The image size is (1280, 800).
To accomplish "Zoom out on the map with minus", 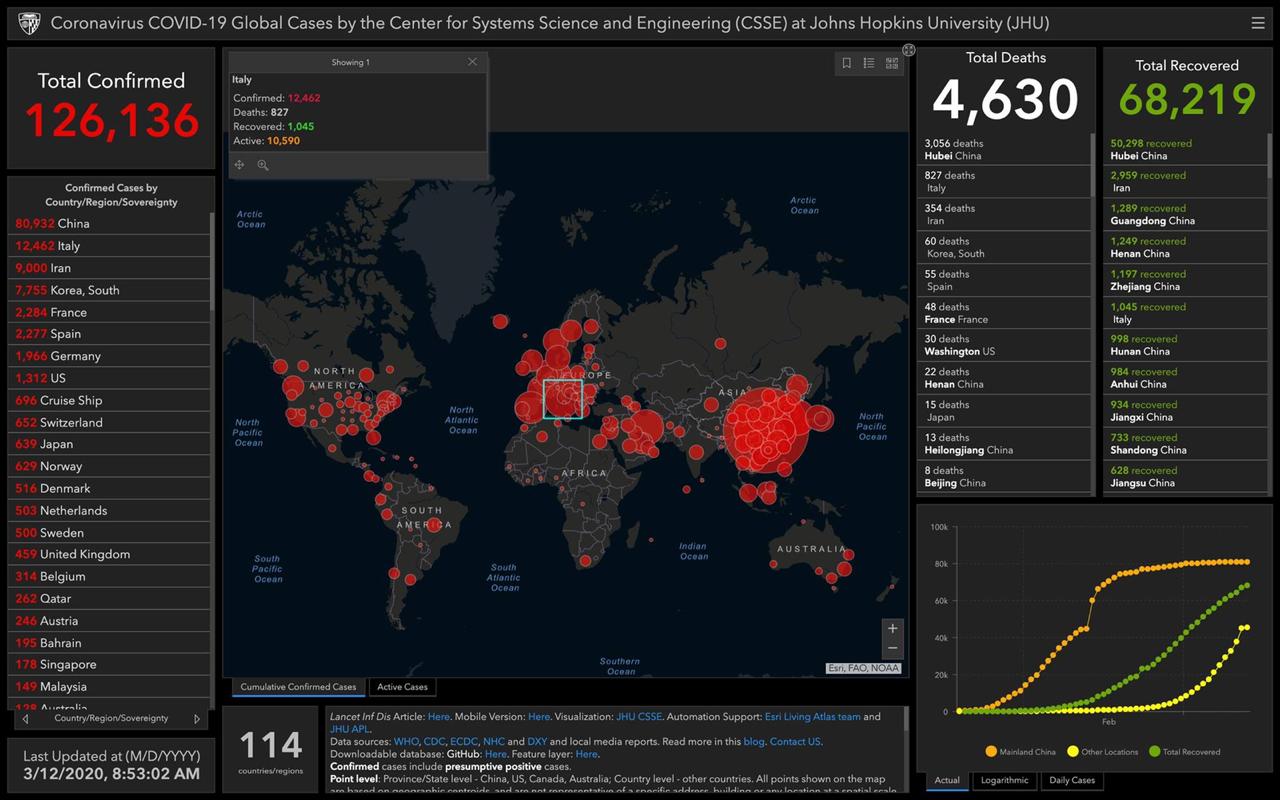I will 892,648.
